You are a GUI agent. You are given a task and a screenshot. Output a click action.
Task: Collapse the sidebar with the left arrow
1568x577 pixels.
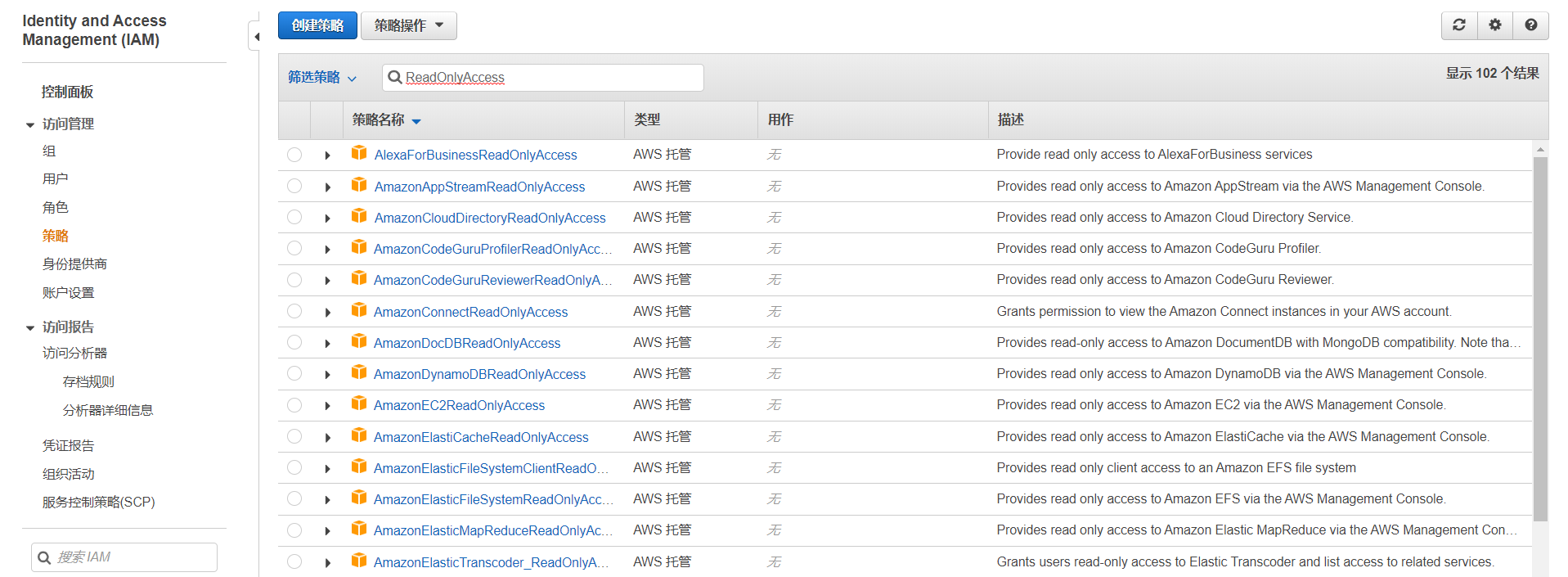(256, 37)
